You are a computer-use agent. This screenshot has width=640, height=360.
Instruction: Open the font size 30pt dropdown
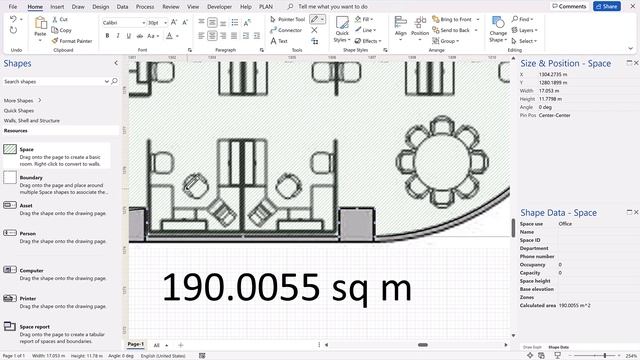(x=165, y=23)
